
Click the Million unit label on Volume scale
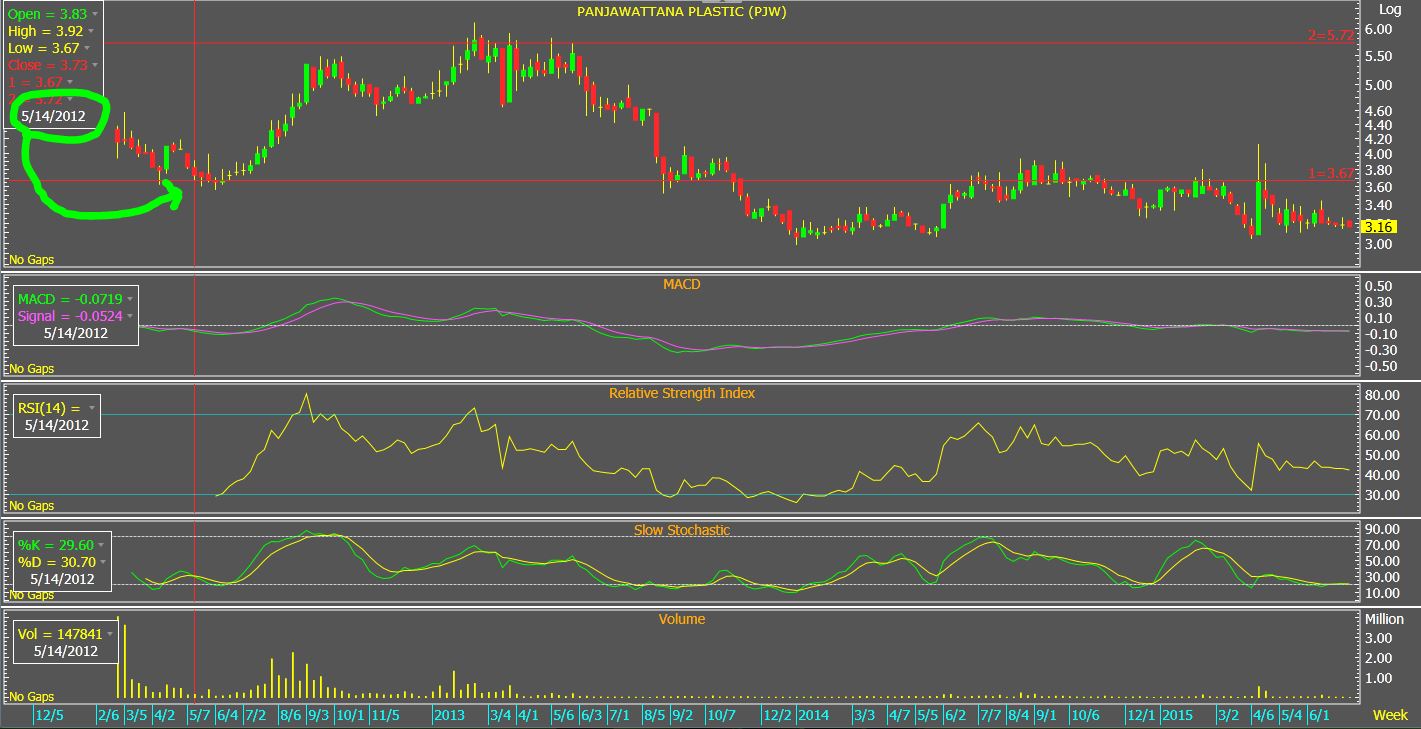point(1384,619)
